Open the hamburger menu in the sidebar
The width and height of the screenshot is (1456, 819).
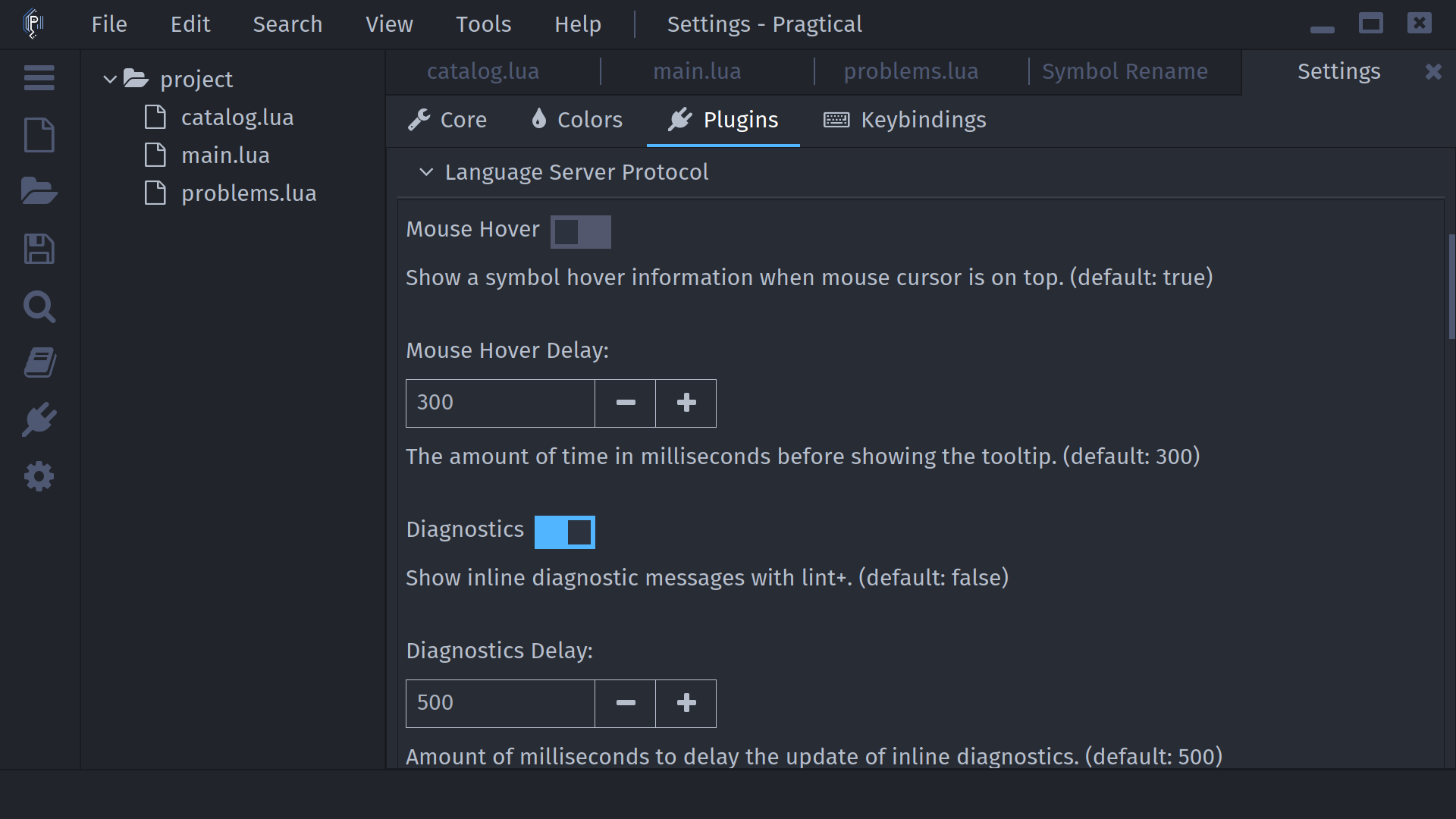click(39, 77)
